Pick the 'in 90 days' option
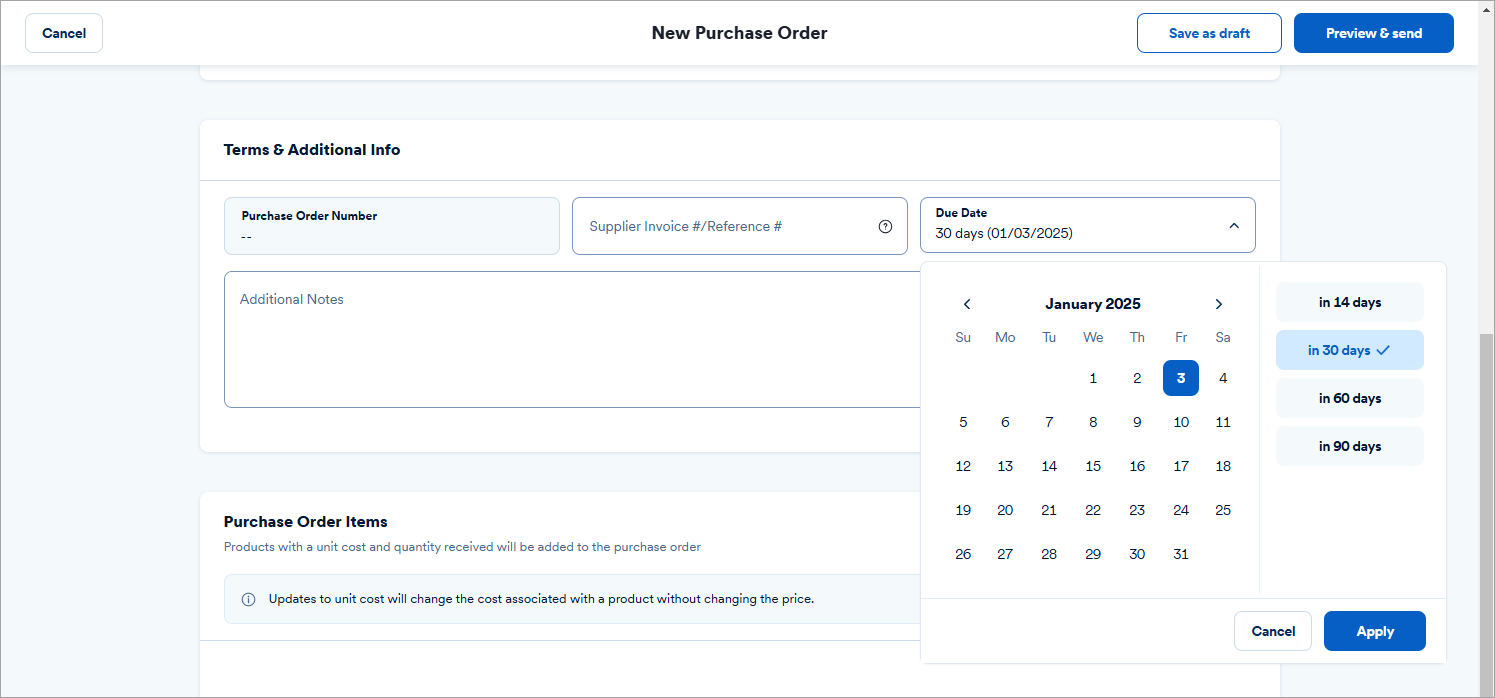This screenshot has height=698, width=1495. coord(1349,445)
